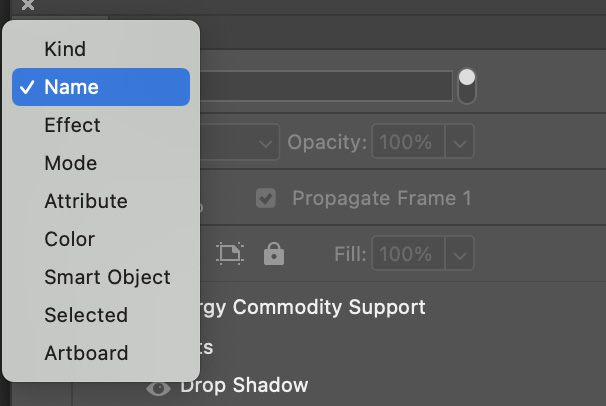The image size is (606, 406).
Task: Choose Smart Object filter type
Action: (x=101, y=277)
